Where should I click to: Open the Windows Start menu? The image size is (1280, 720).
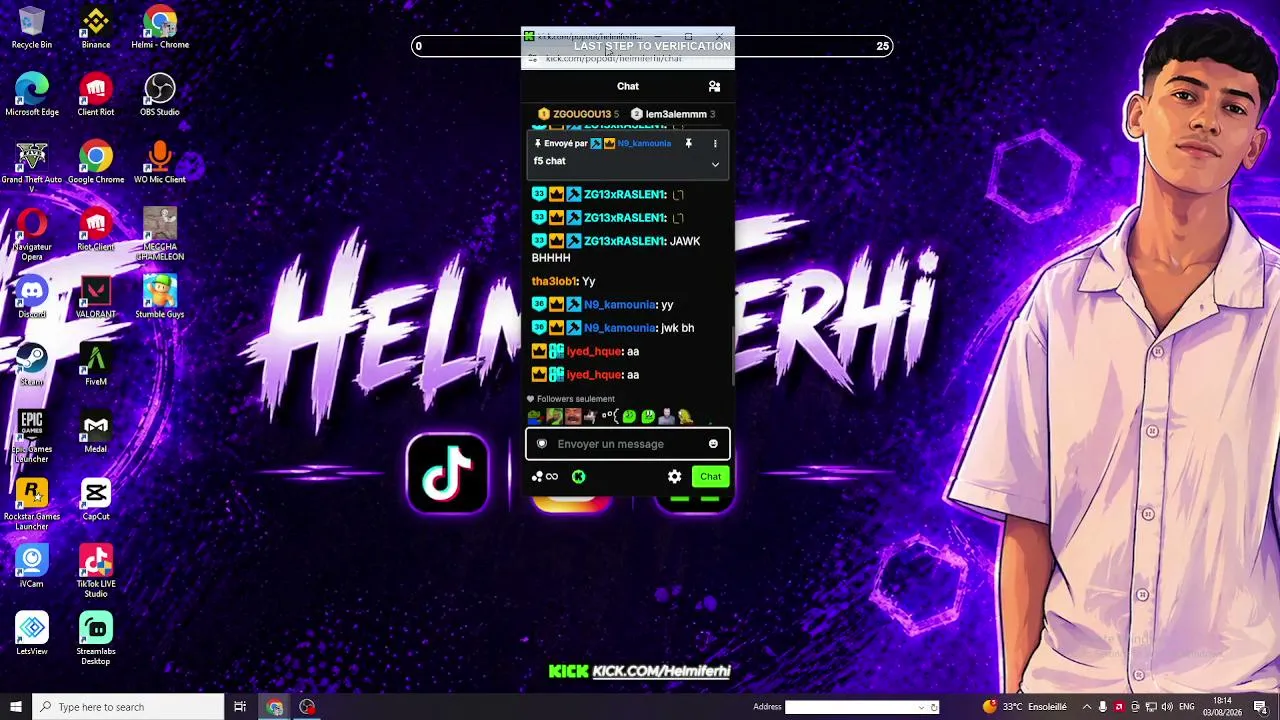click(x=15, y=707)
